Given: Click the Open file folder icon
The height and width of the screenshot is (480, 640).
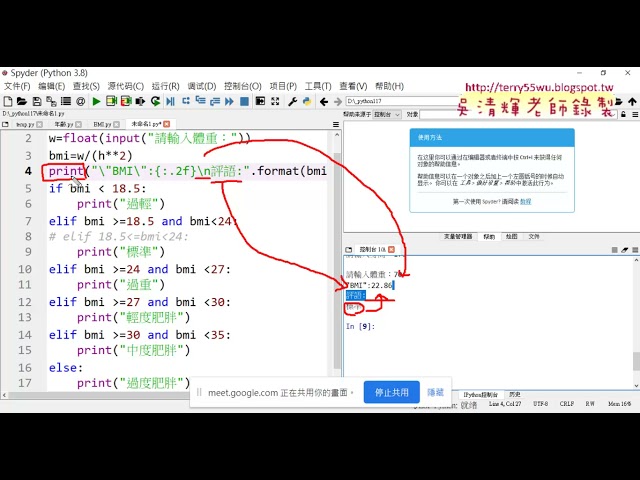Looking at the screenshot, I should click(x=22, y=101).
